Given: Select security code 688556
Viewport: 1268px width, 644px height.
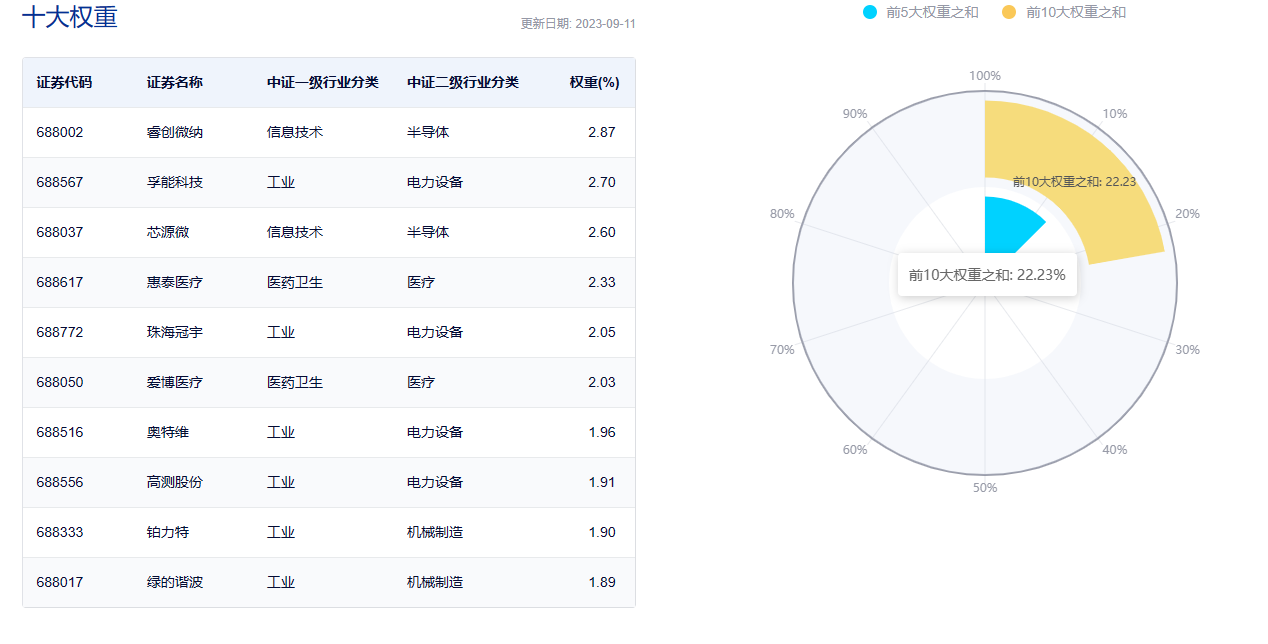Looking at the screenshot, I should 60,482.
